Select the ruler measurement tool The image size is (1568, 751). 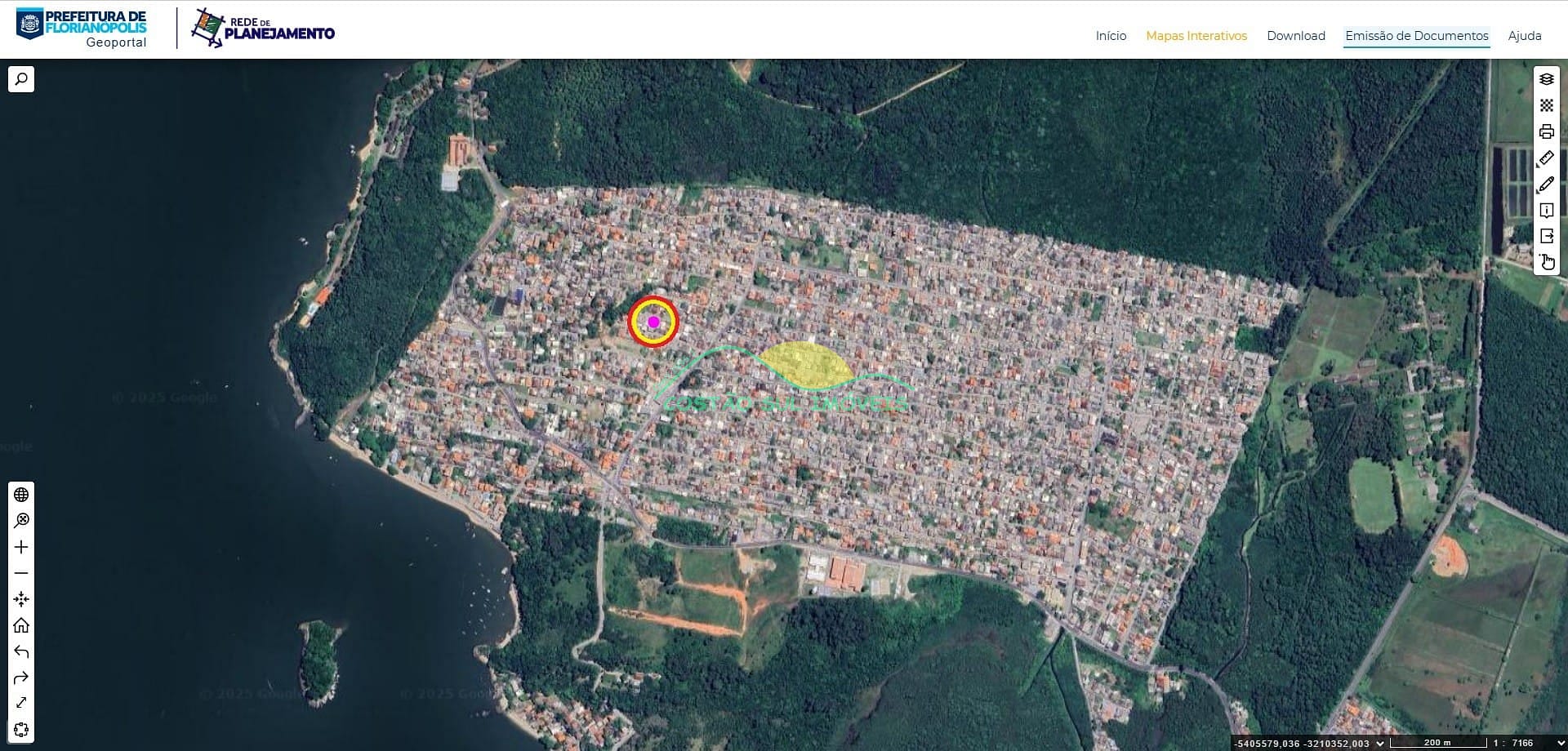(x=1546, y=158)
